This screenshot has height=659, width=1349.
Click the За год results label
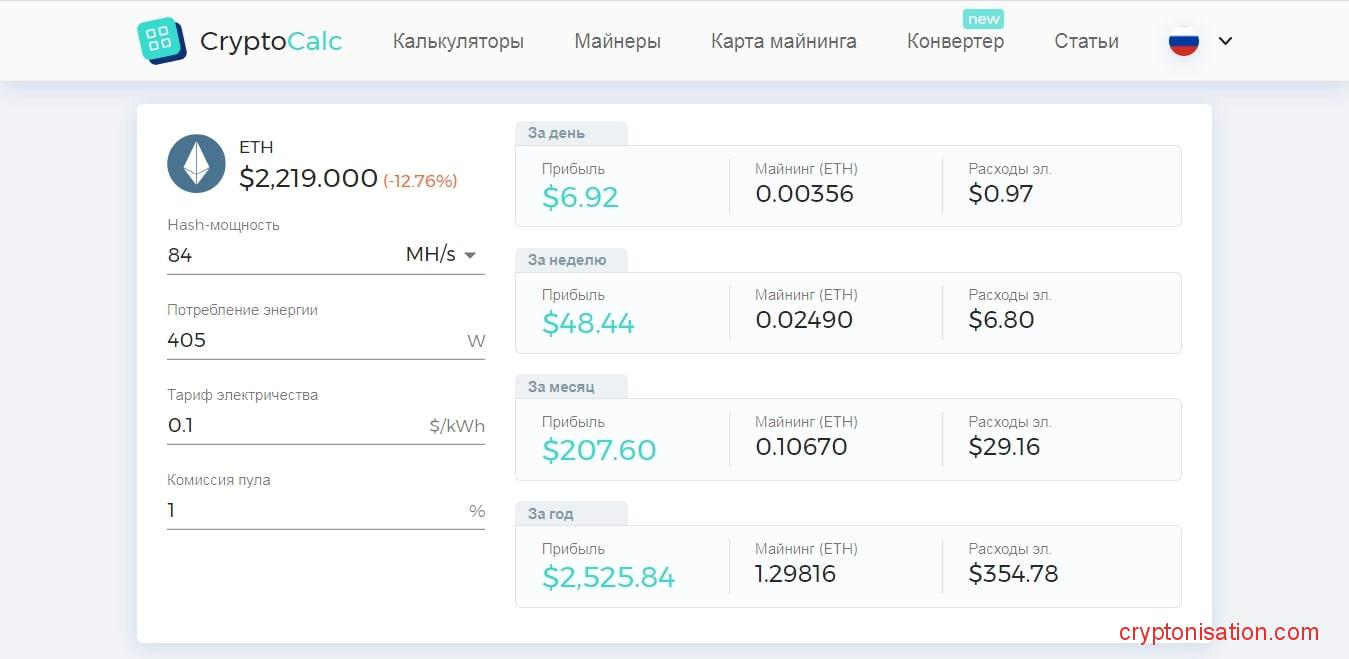(551, 514)
